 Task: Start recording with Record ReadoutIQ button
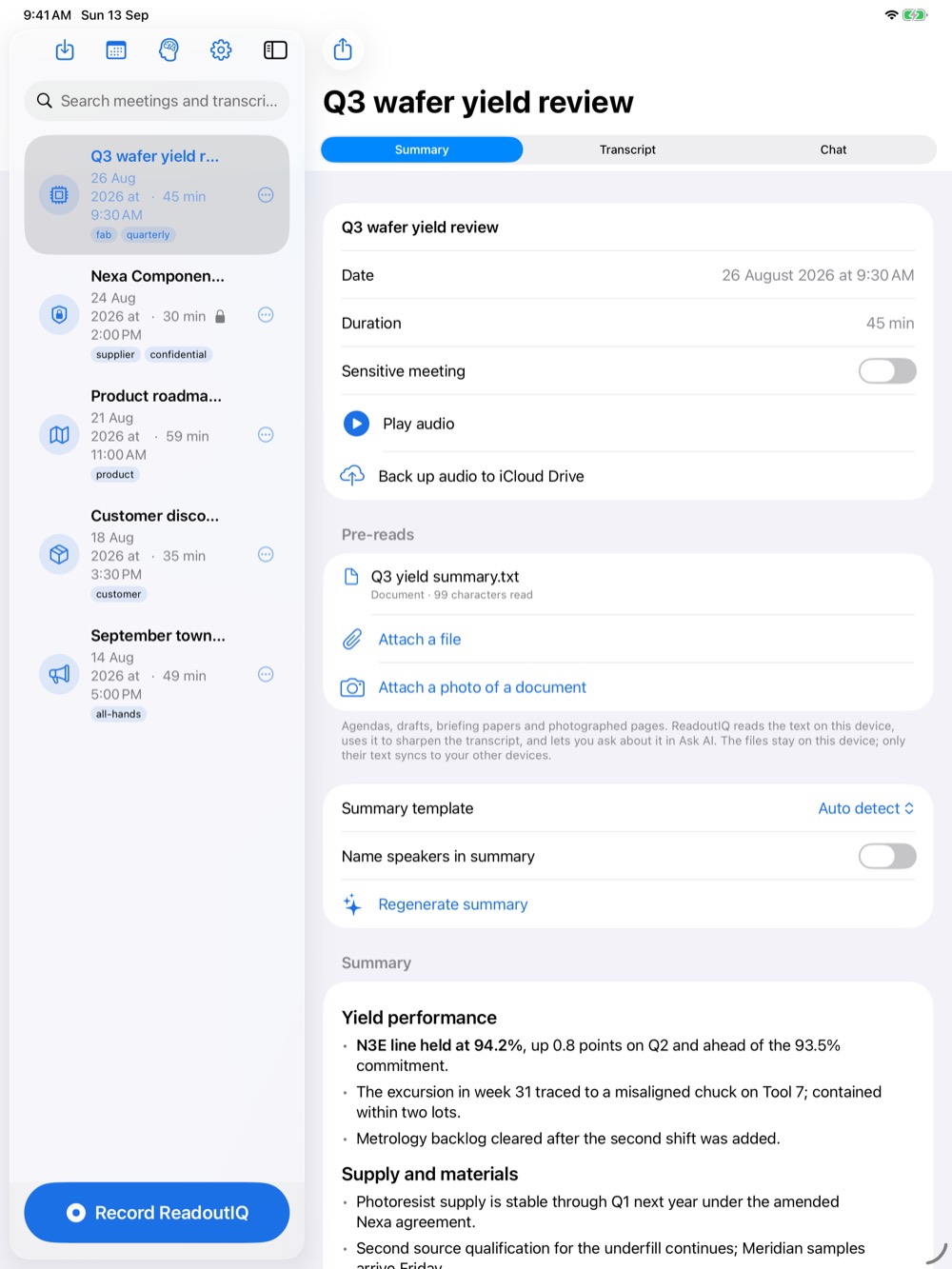click(157, 1213)
